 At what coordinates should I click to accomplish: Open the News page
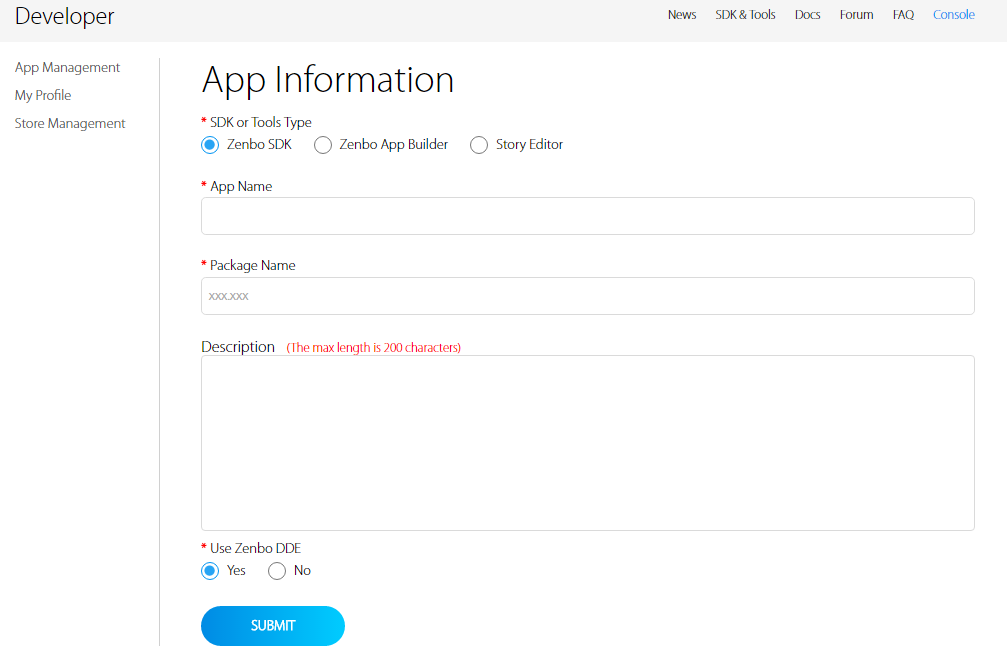pos(682,15)
